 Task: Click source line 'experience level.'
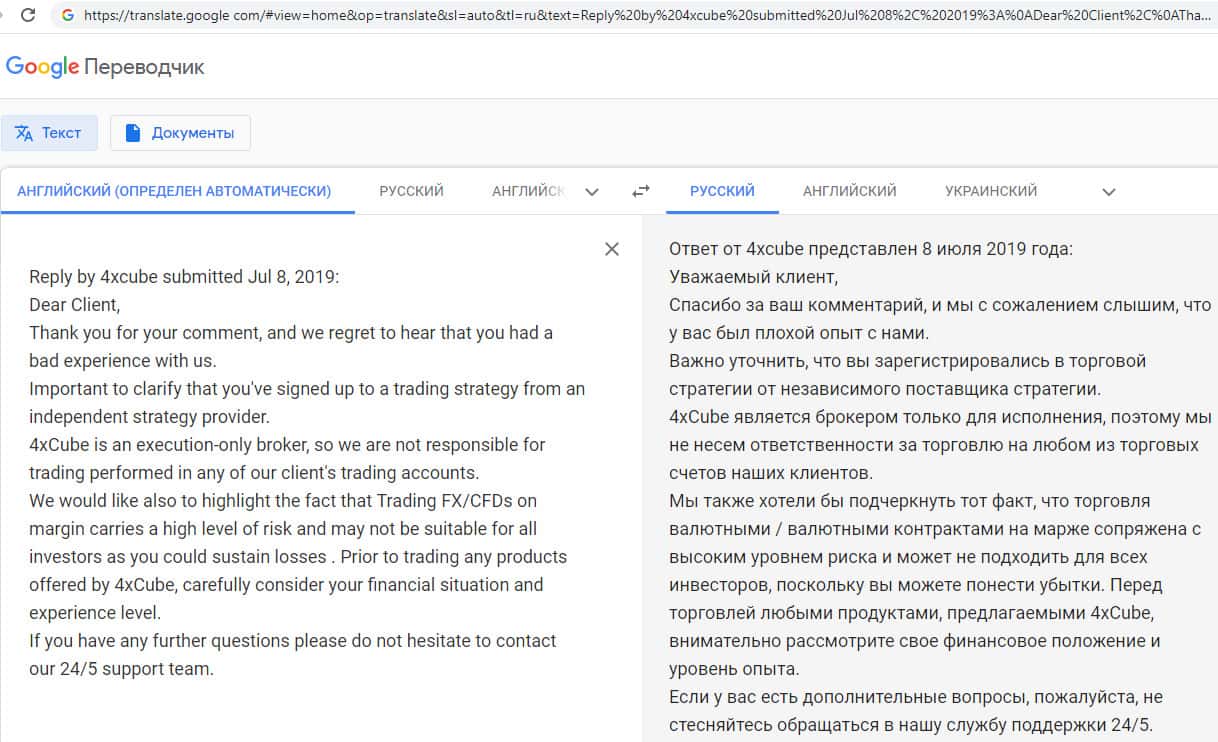coord(95,613)
